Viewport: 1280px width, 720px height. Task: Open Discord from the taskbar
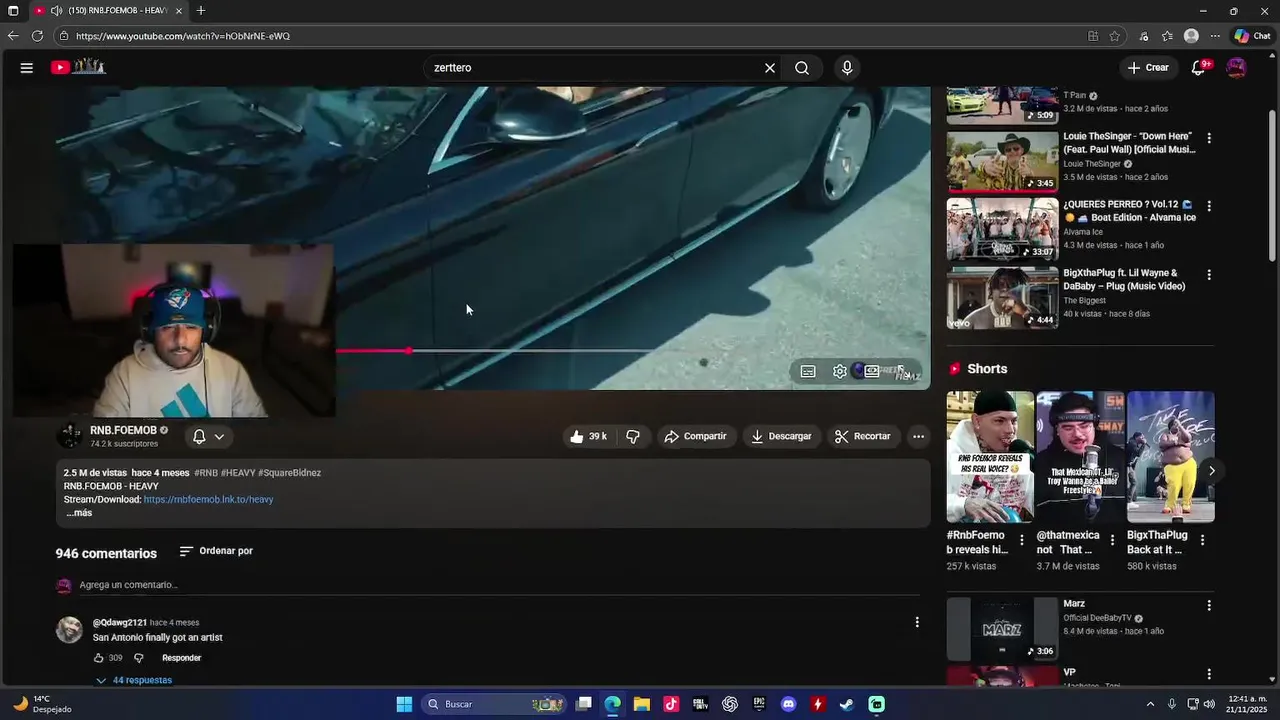[789, 704]
